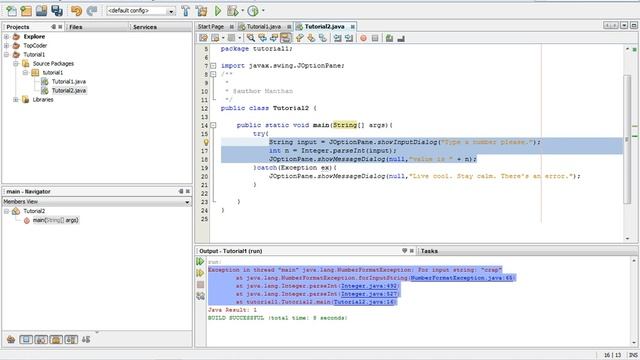Click Stop Macro Recording square icon

375,38
